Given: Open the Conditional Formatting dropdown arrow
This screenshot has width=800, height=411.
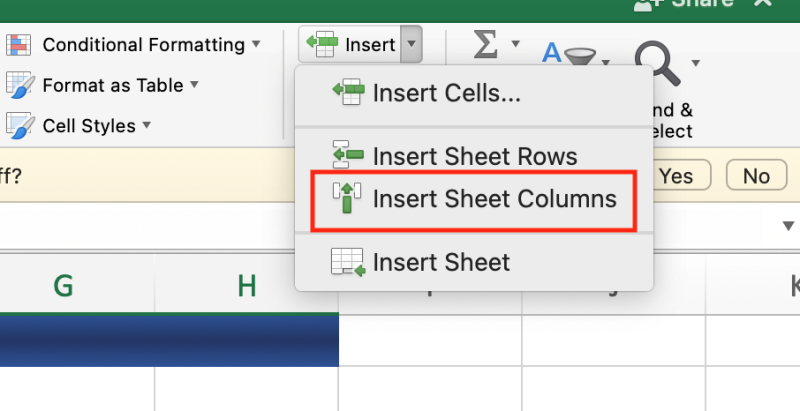Looking at the screenshot, I should tap(256, 44).
